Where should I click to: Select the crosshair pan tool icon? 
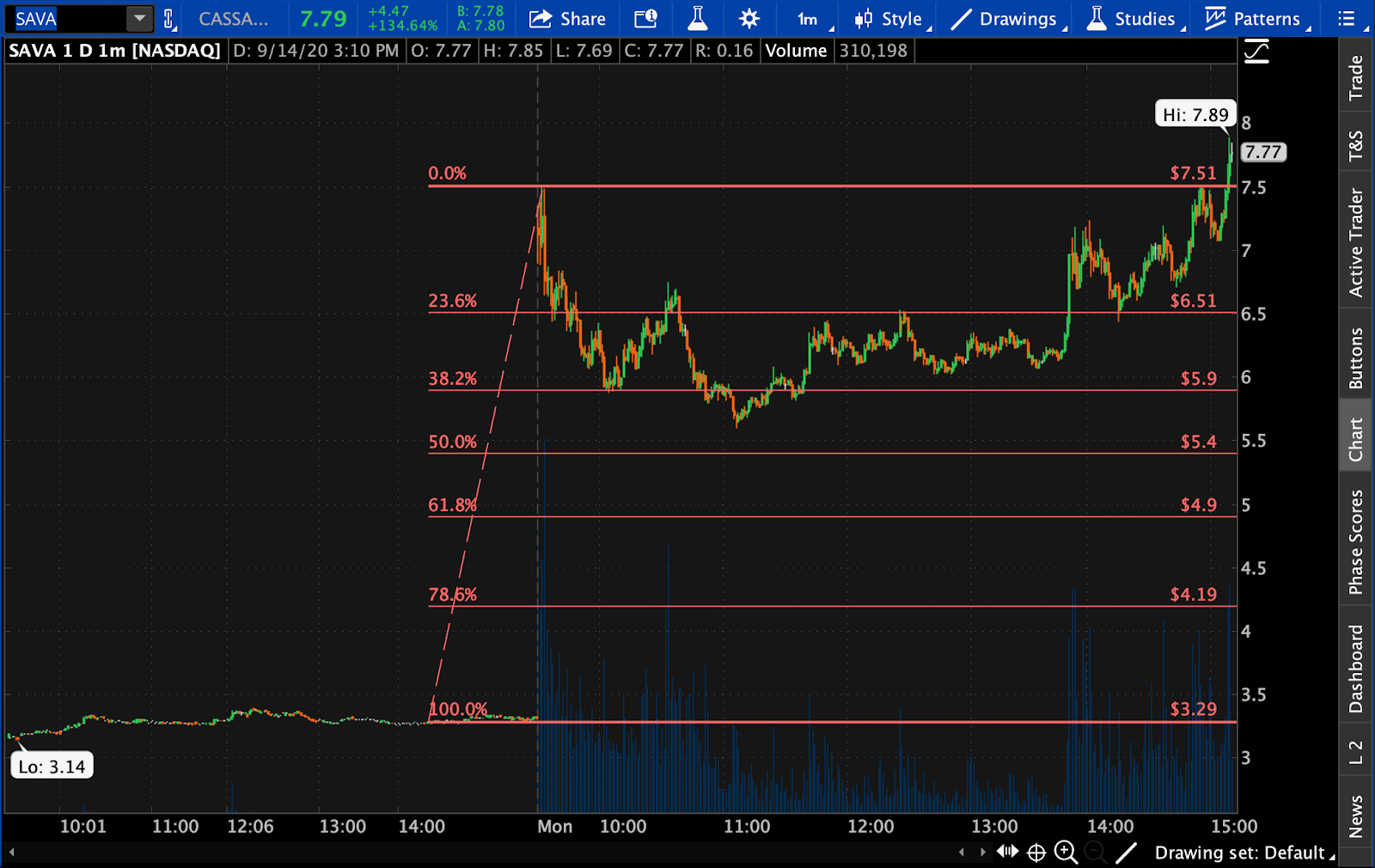tap(1036, 853)
